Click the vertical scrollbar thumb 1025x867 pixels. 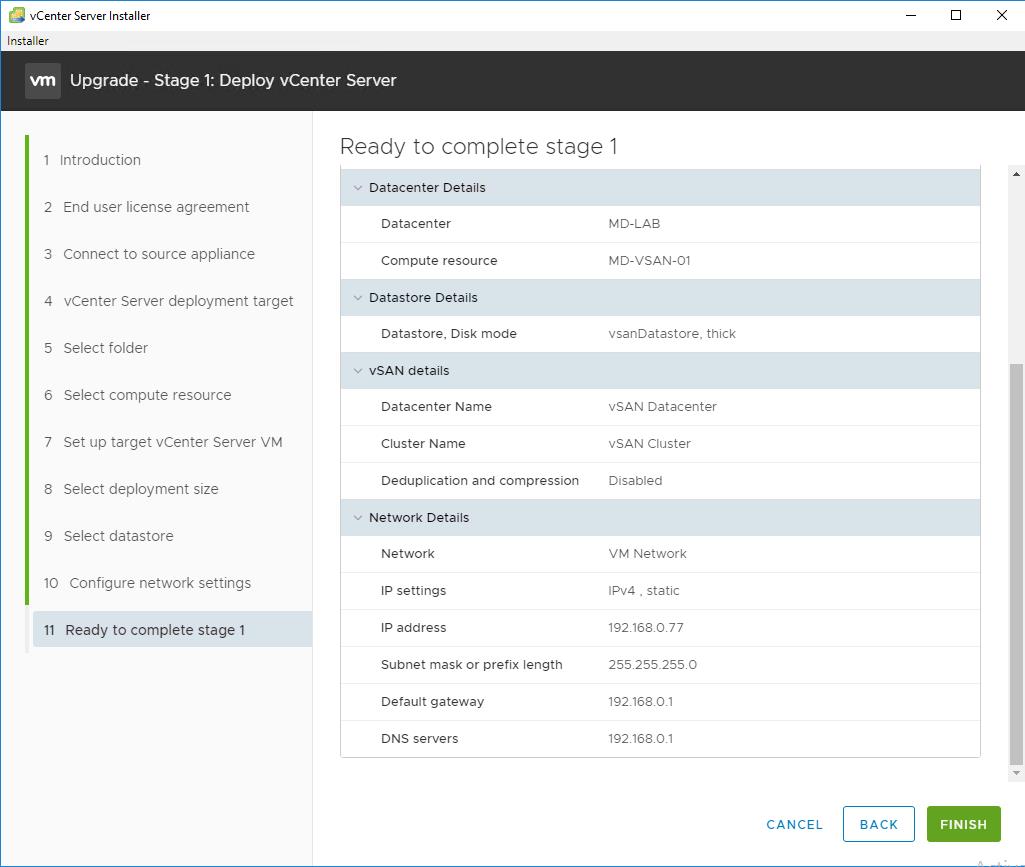pyautogui.click(x=1016, y=564)
